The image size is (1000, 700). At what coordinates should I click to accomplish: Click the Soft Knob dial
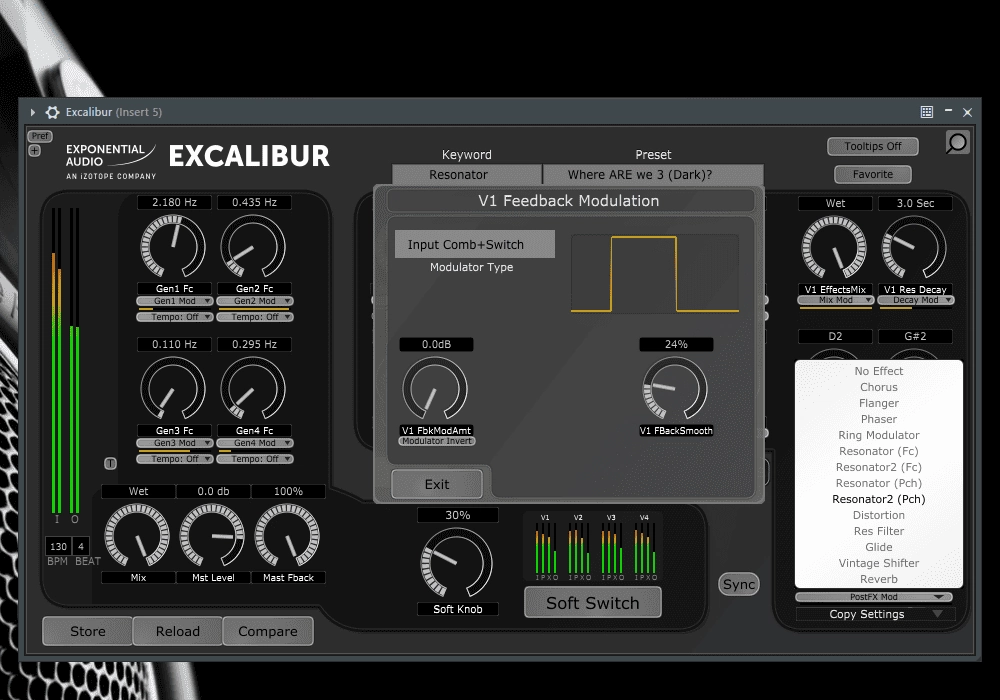click(457, 563)
